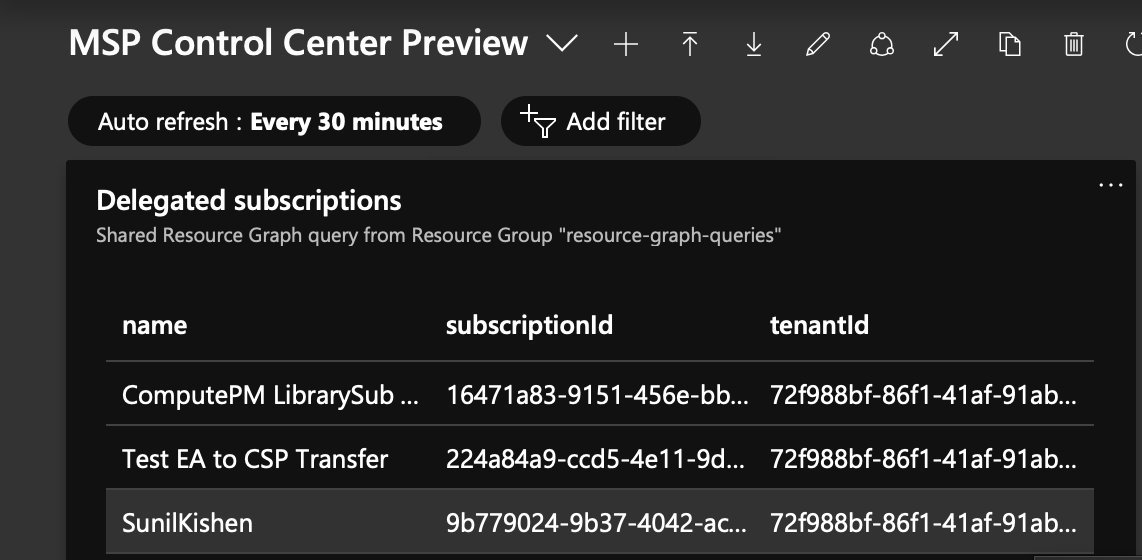The image size is (1142, 560).
Task: Click the Download dashboard arrow icon
Action: click(x=754, y=44)
